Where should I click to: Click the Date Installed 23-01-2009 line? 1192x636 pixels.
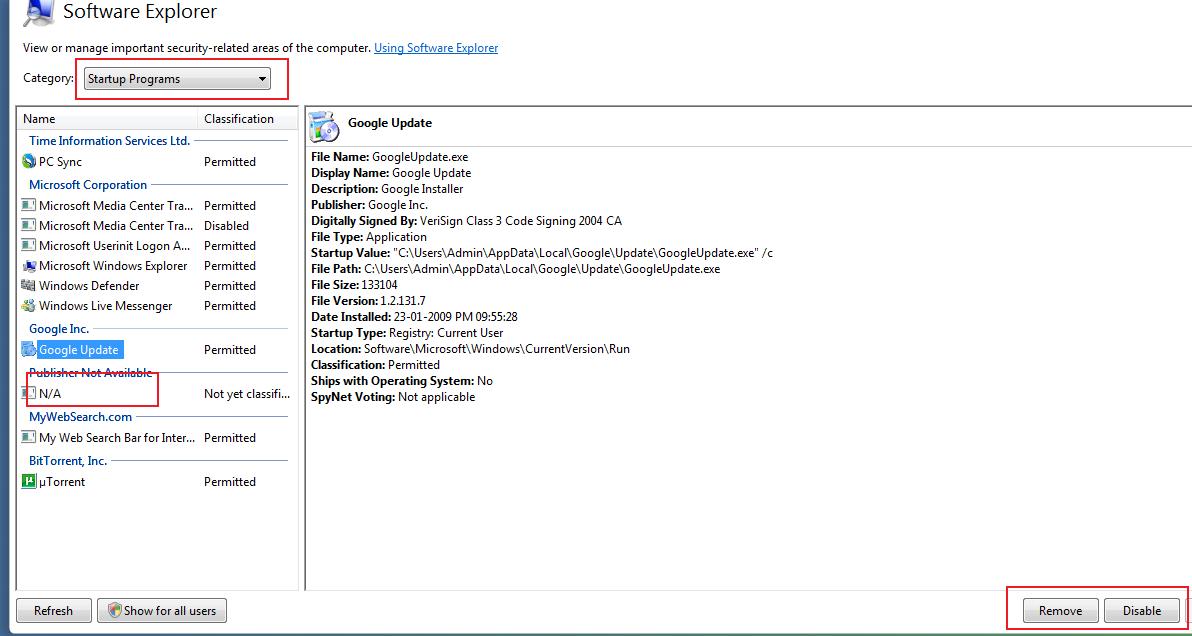(x=414, y=317)
